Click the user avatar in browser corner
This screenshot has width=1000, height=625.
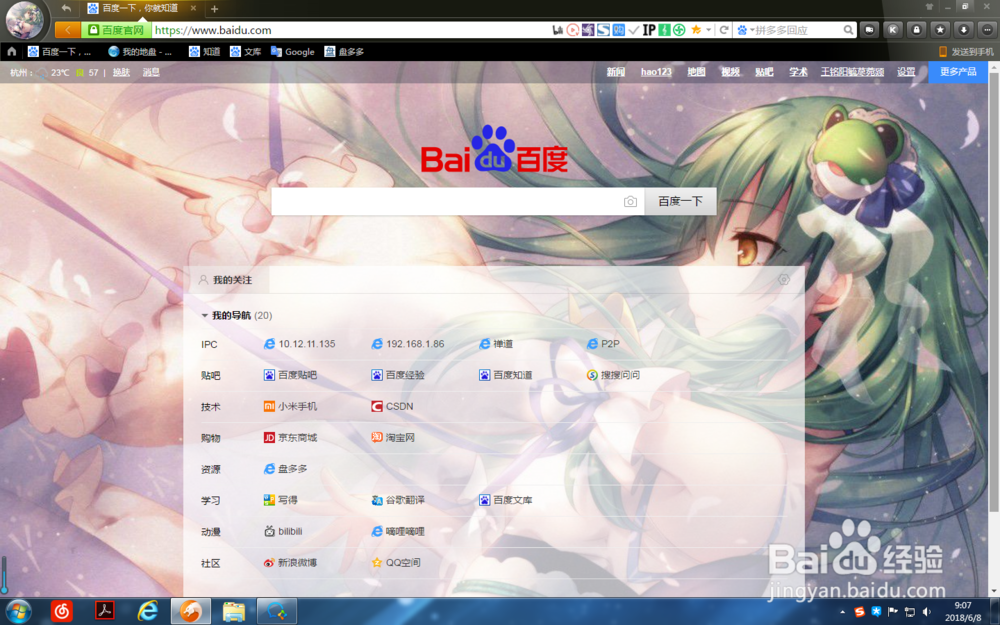point(24,19)
